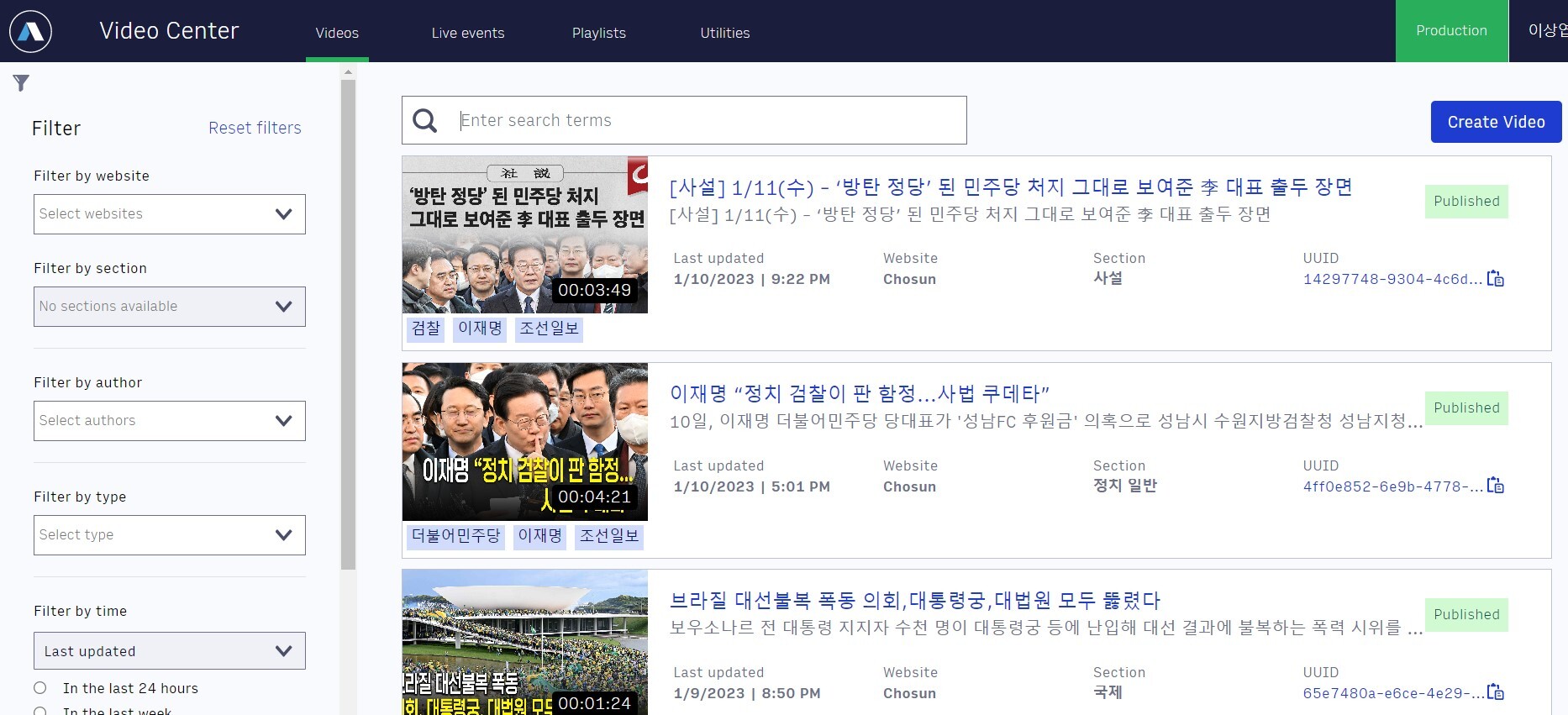Image resolution: width=1568 pixels, height=715 pixels.
Task: Open the Utilities menu
Action: [725, 33]
